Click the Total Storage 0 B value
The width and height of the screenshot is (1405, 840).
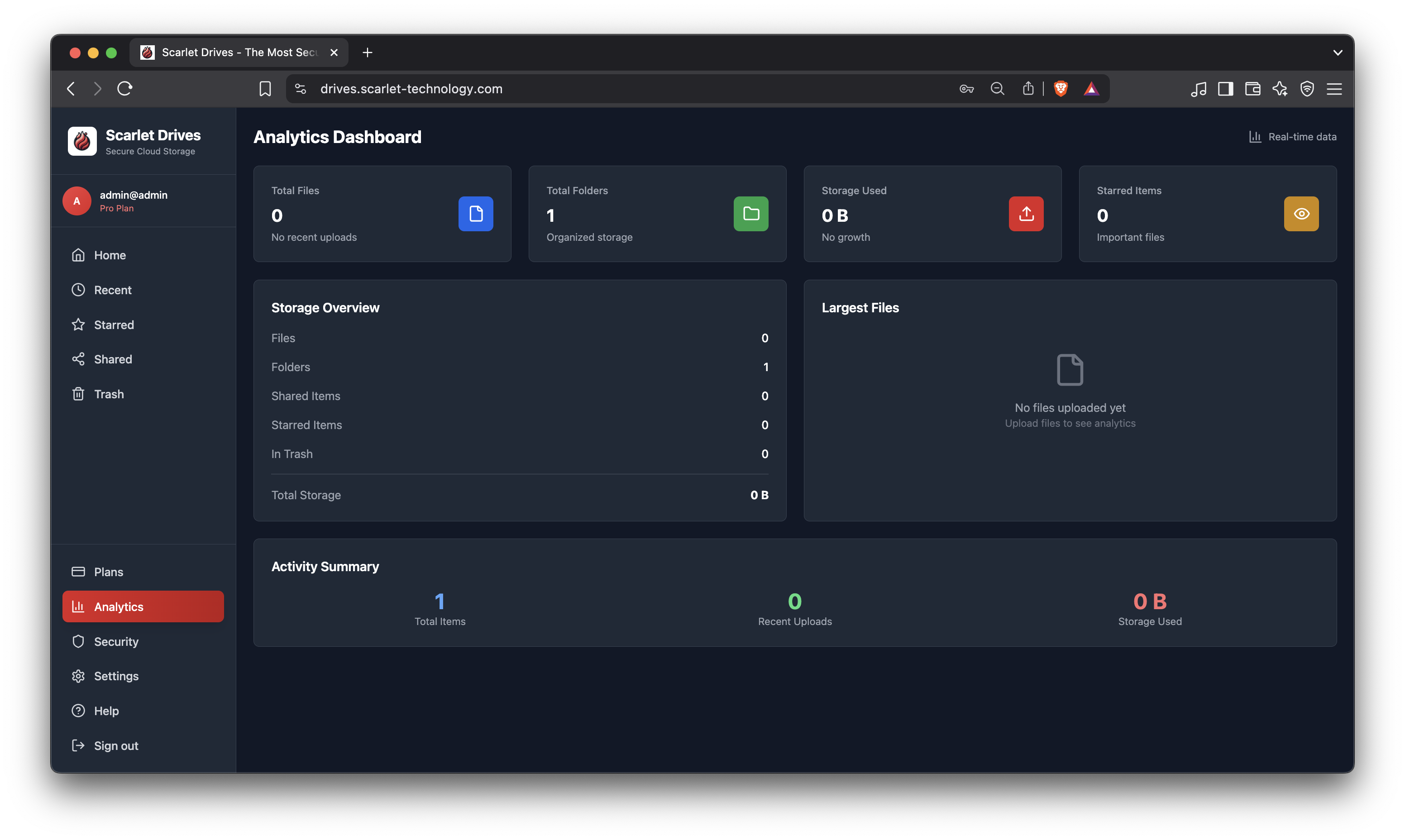759,495
